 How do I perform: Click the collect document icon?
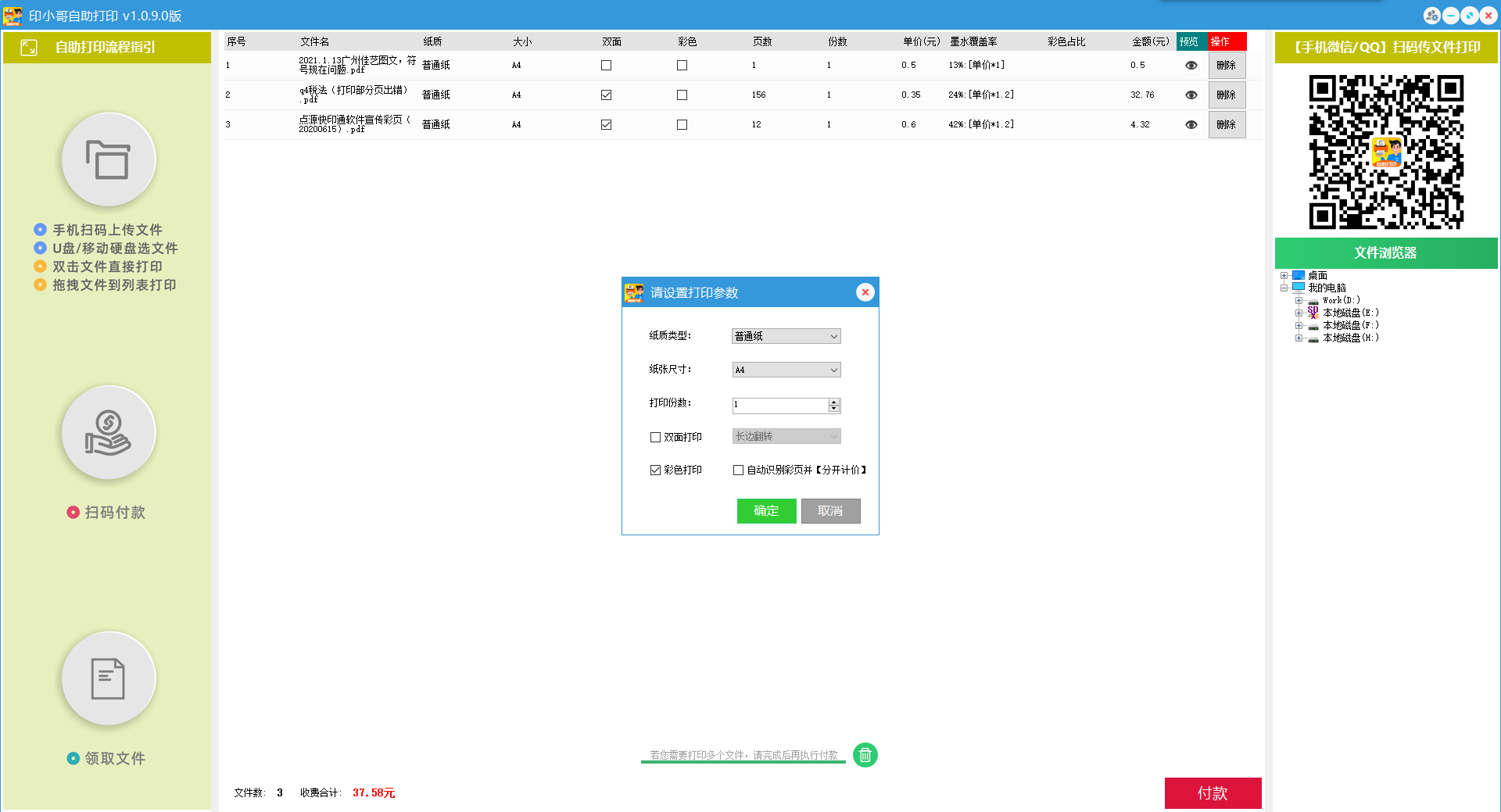click(108, 678)
